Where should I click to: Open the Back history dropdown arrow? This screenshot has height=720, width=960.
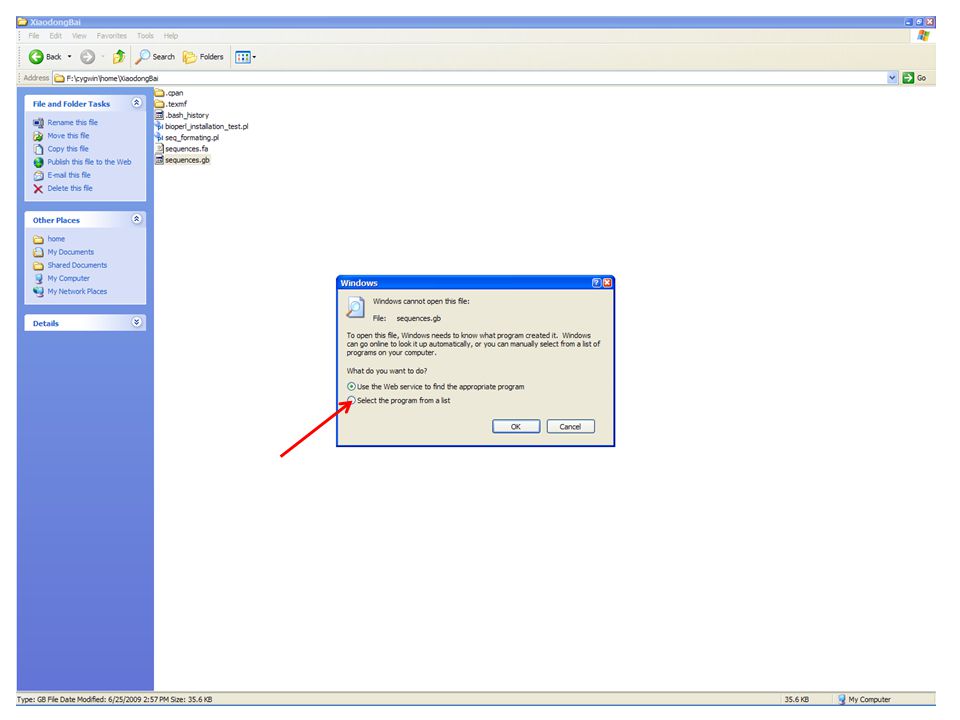(69, 57)
